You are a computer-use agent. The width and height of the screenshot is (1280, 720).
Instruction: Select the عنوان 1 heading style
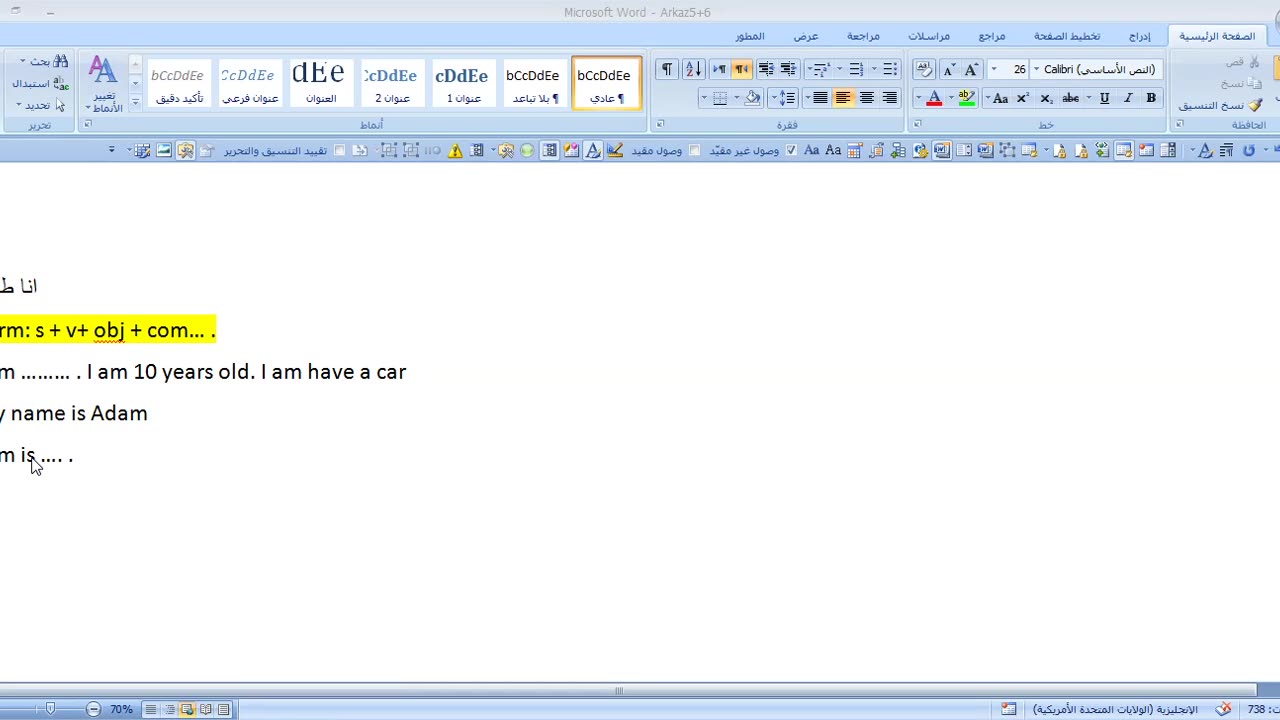[462, 83]
